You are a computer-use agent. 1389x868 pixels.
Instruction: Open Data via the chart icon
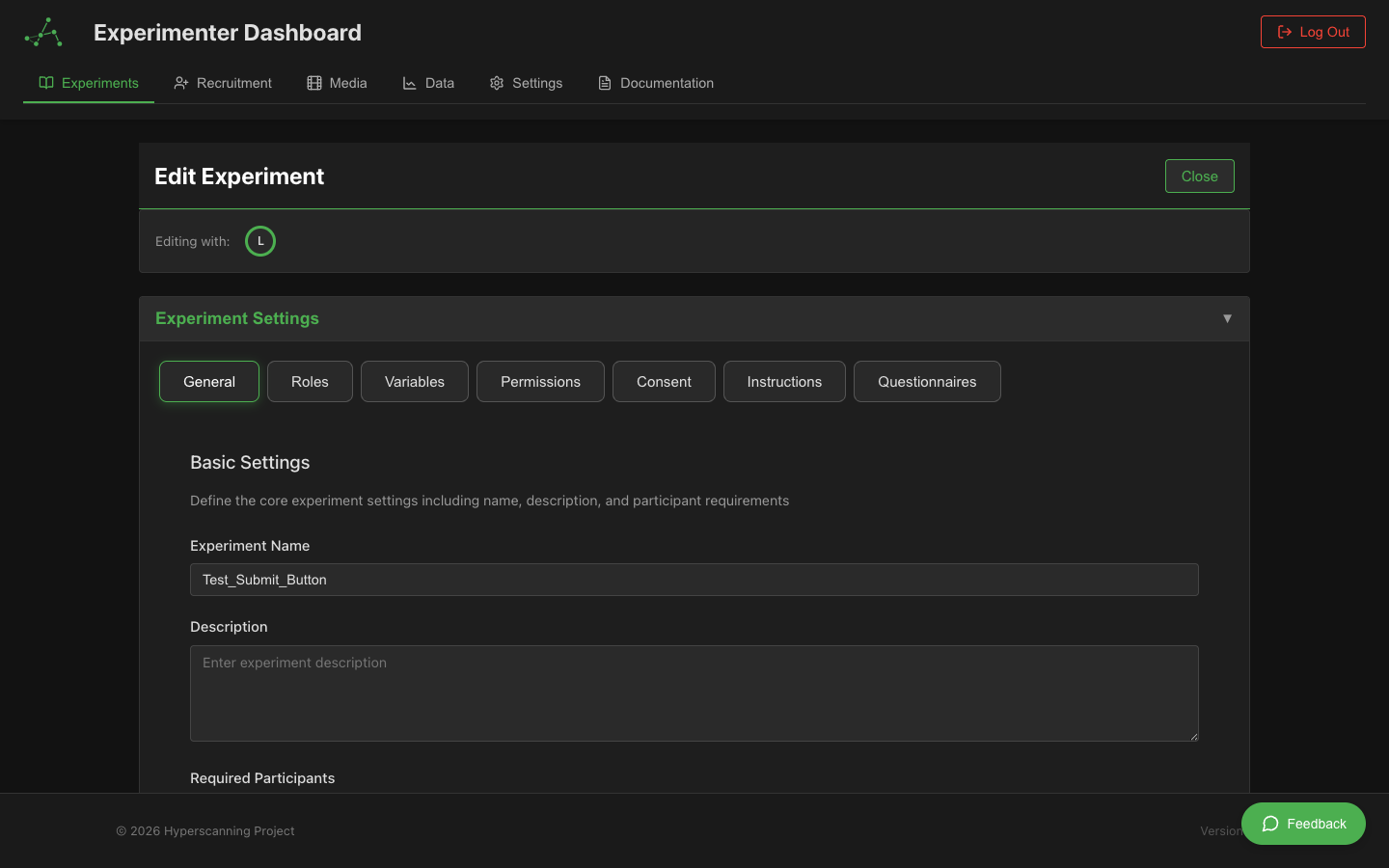[x=408, y=83]
